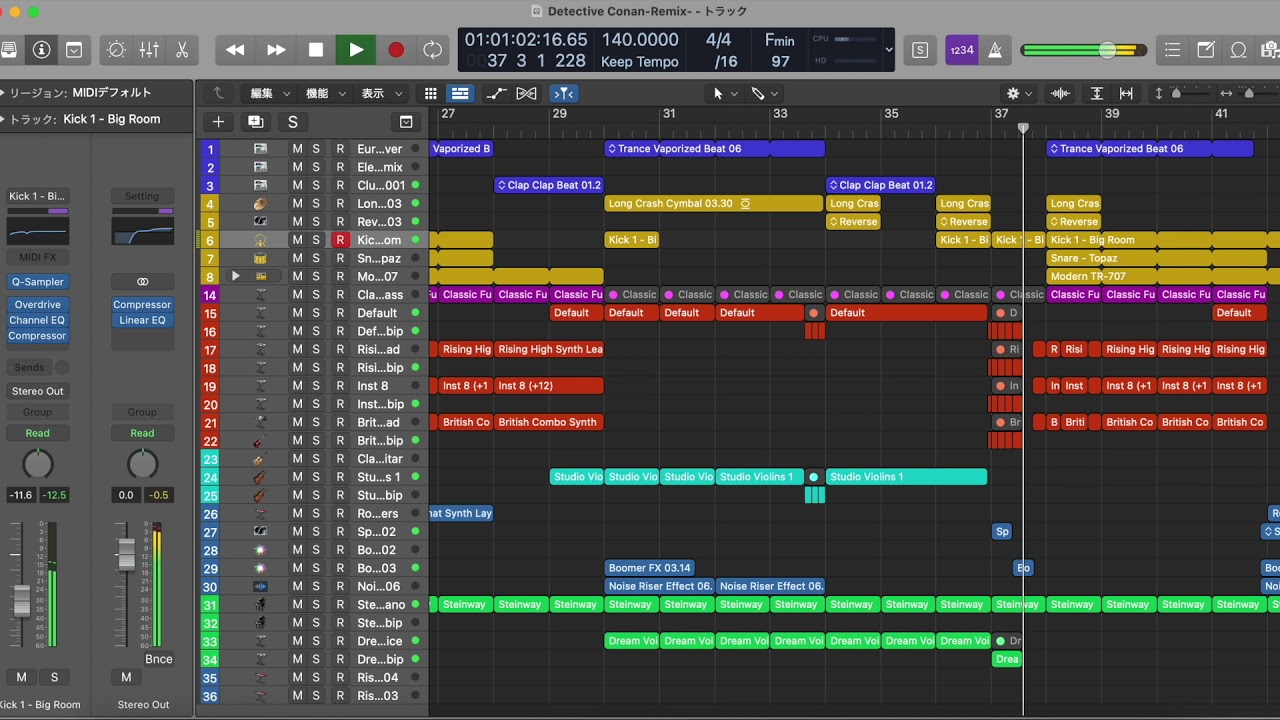Open the Keep Tempo mode menu
This screenshot has height=720, width=1280.
pyautogui.click(x=639, y=62)
